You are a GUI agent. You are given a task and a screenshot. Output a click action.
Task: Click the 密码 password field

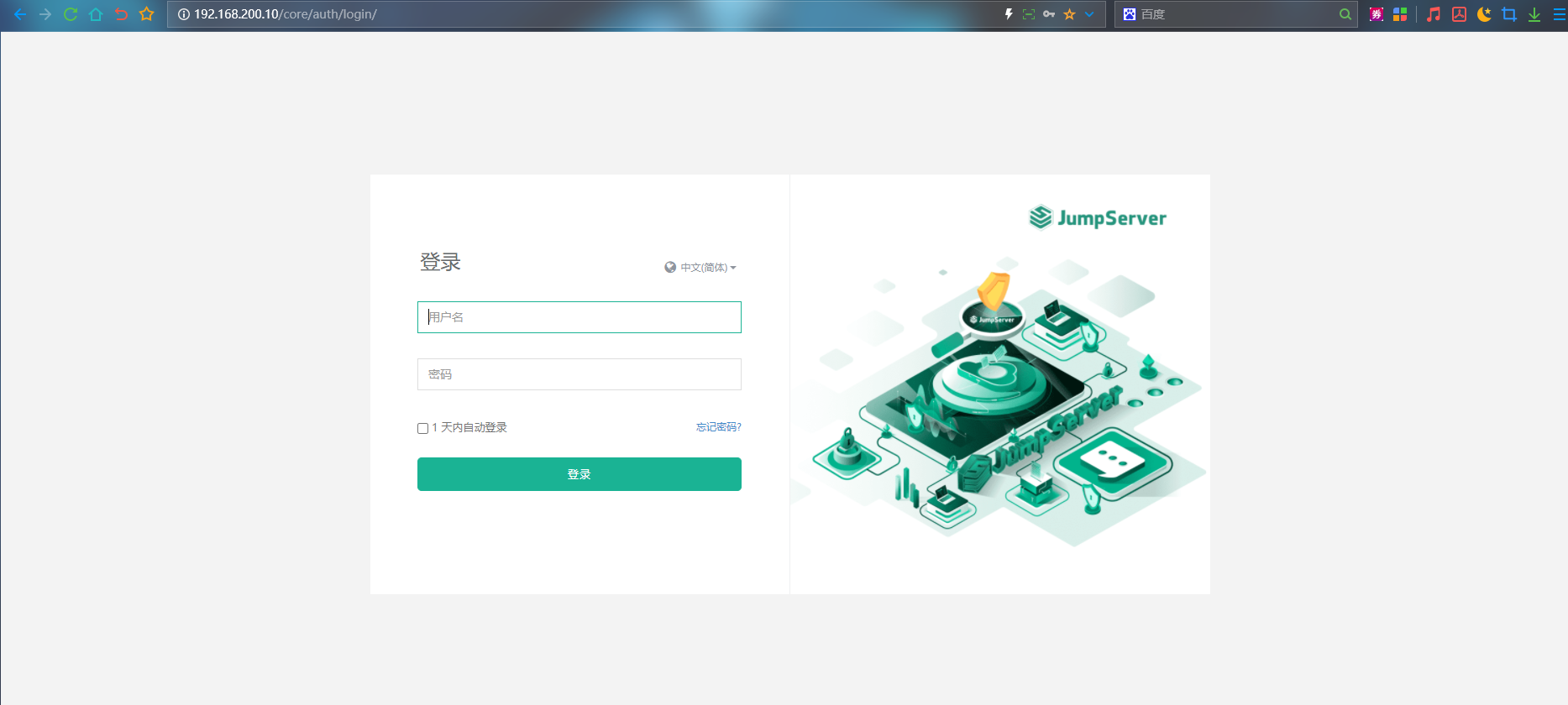(x=579, y=374)
